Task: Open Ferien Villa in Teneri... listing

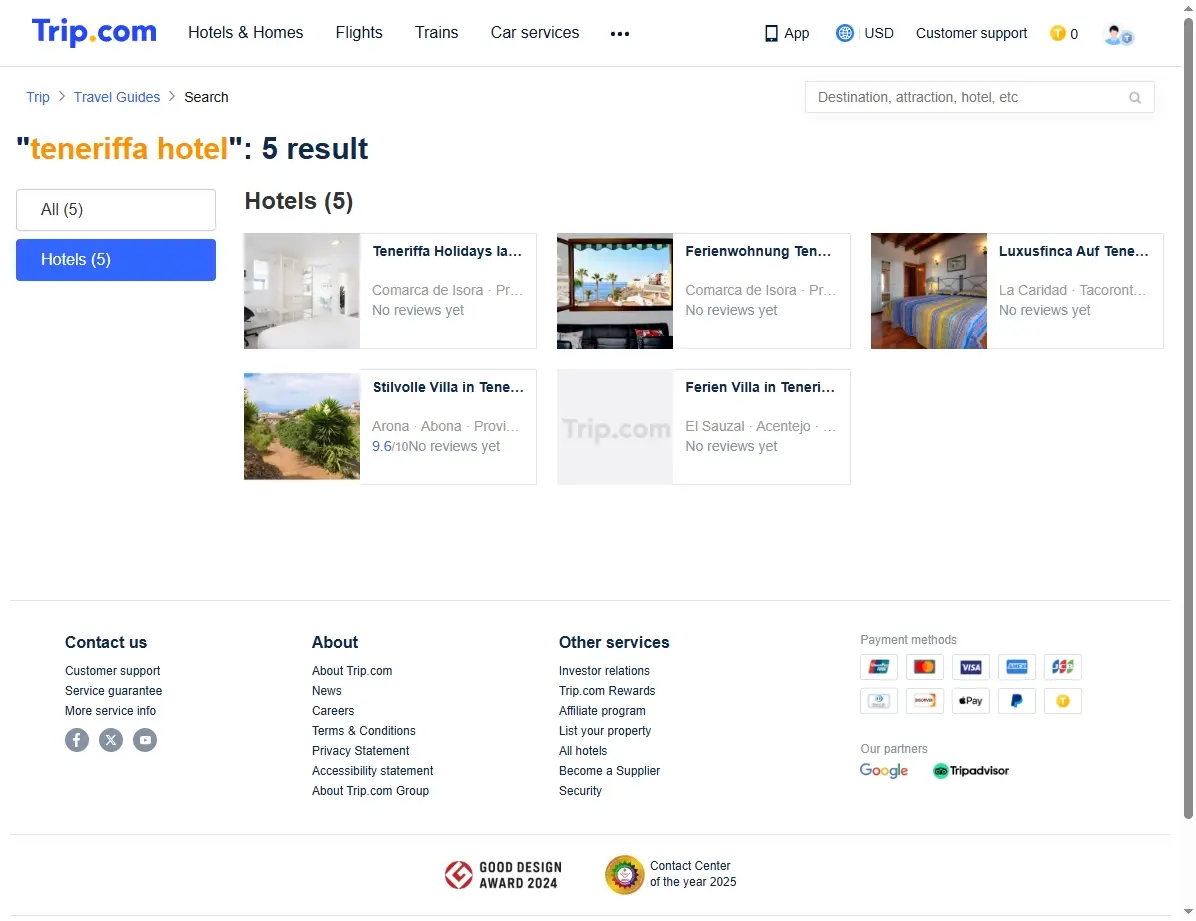Action: pos(703,427)
